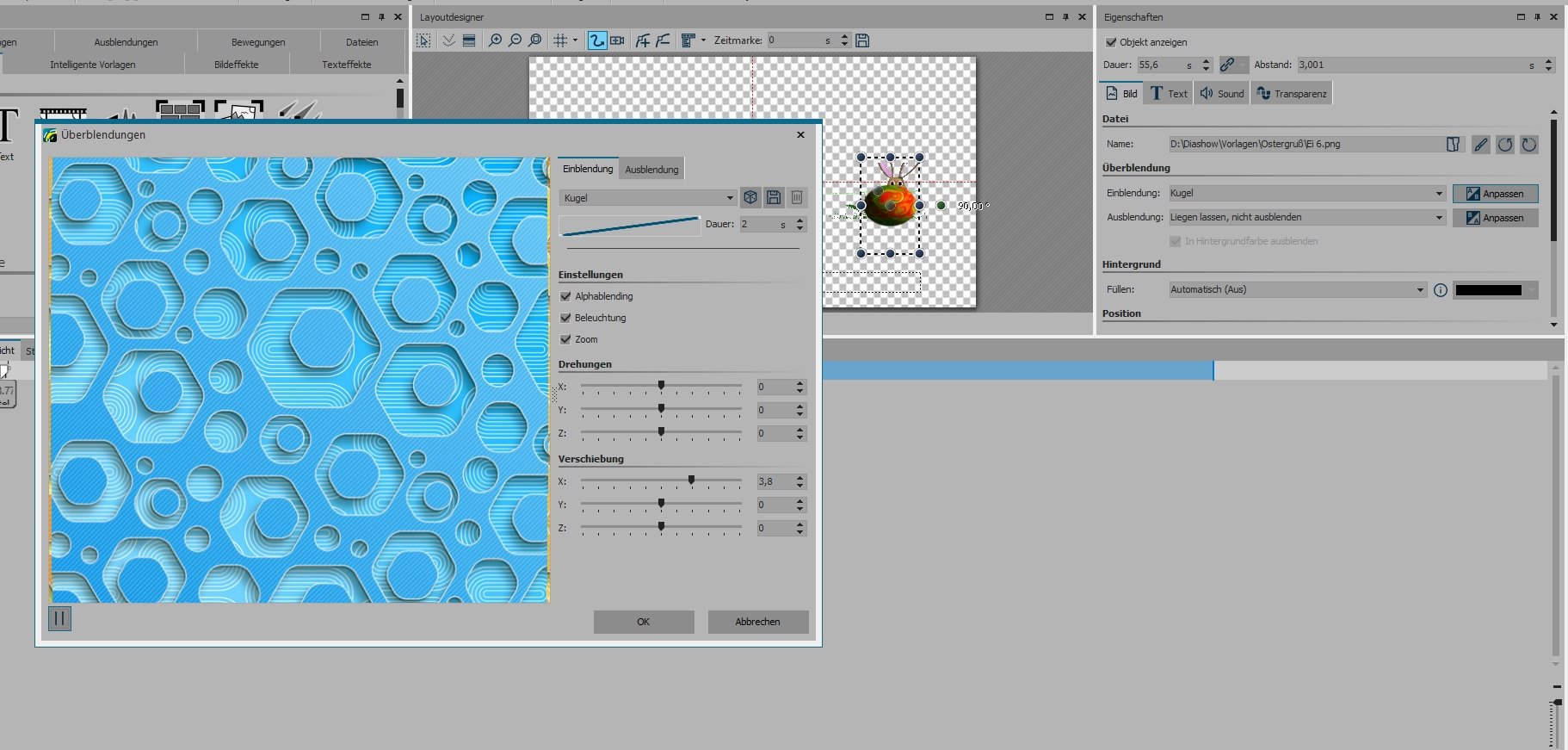Uncheck the Alphablending checkbox
This screenshot has width=1568, height=750.
pos(565,296)
